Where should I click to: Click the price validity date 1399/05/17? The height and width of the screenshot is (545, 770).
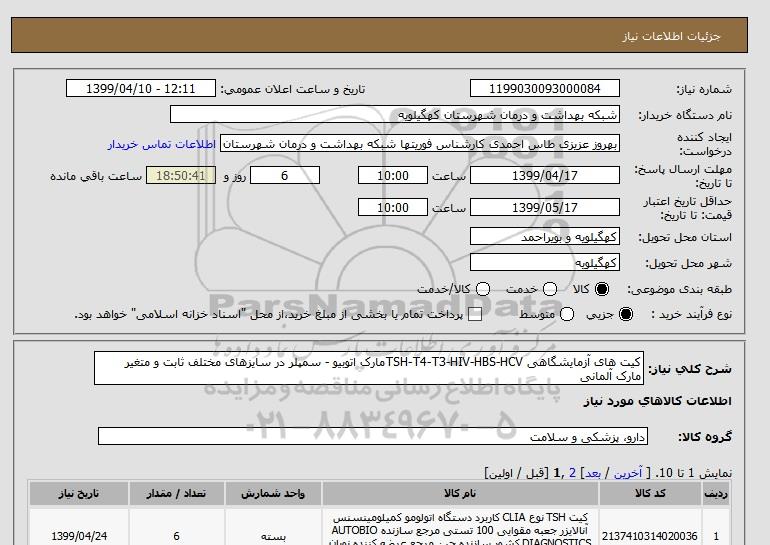[x=545, y=207]
